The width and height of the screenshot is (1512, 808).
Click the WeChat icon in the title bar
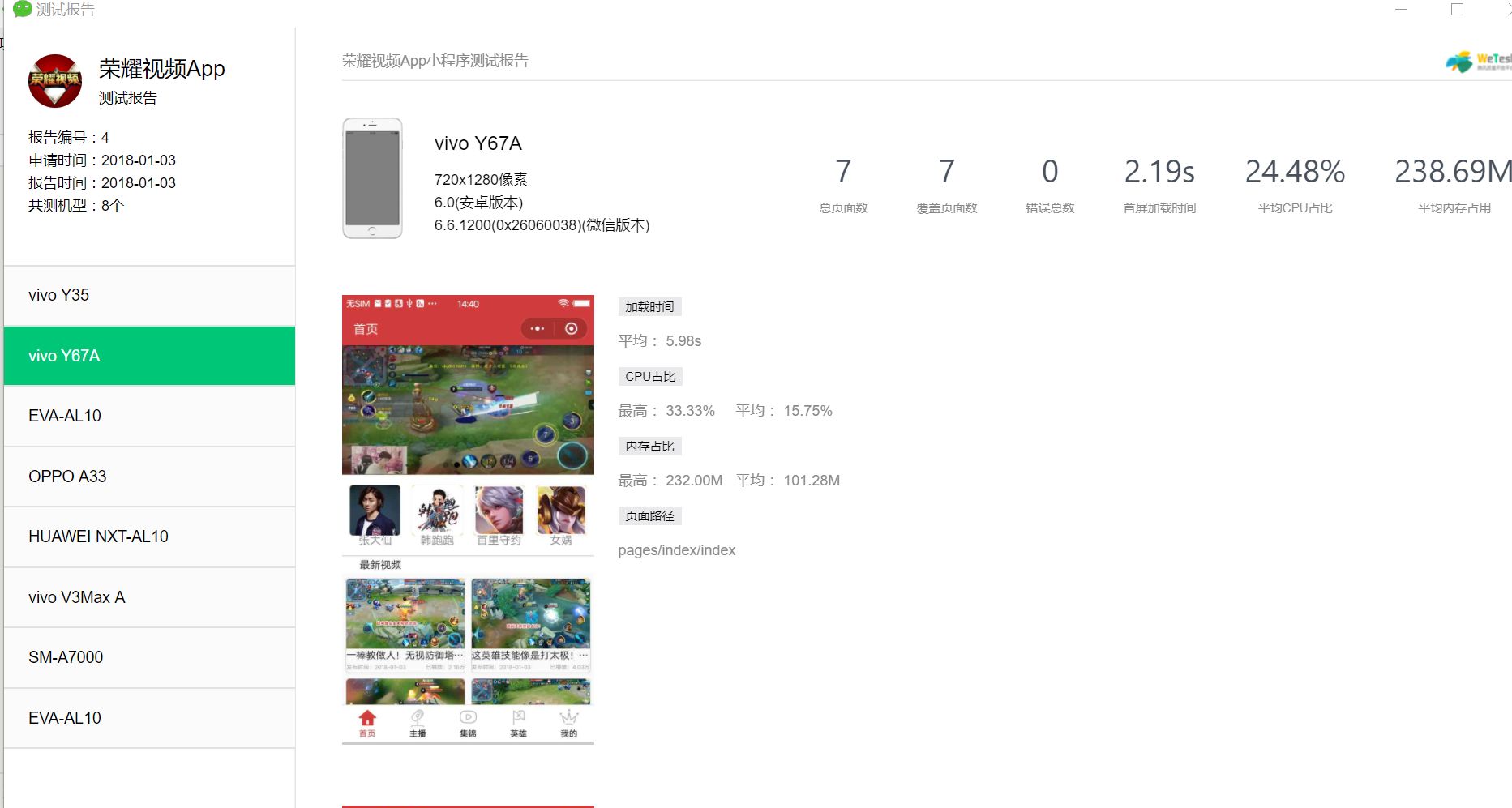tap(22, 9)
